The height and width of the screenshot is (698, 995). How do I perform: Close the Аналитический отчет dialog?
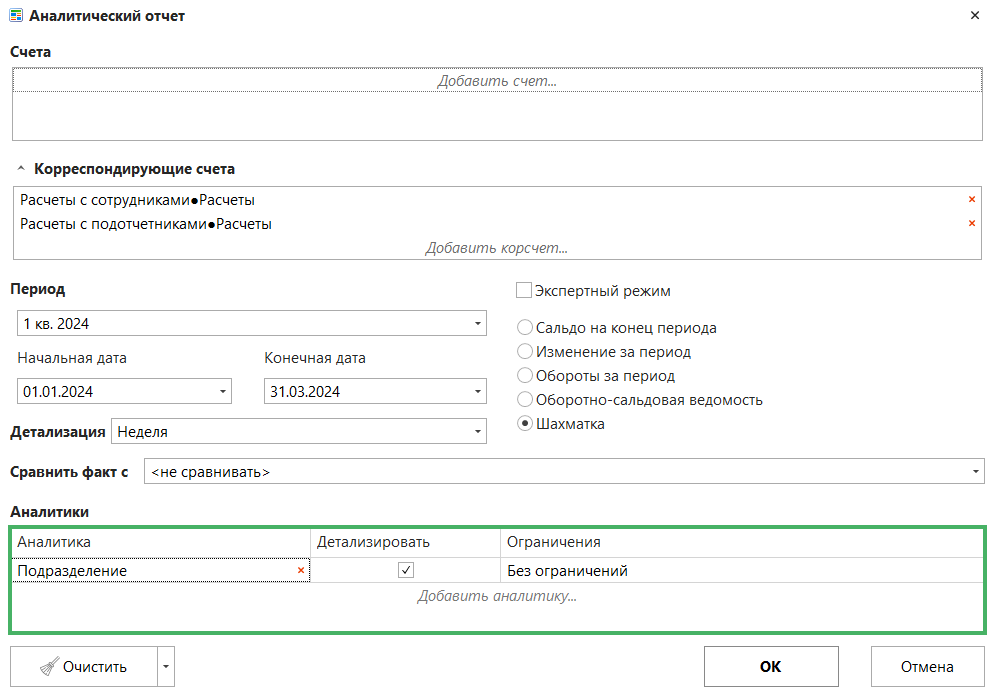pyautogui.click(x=975, y=16)
